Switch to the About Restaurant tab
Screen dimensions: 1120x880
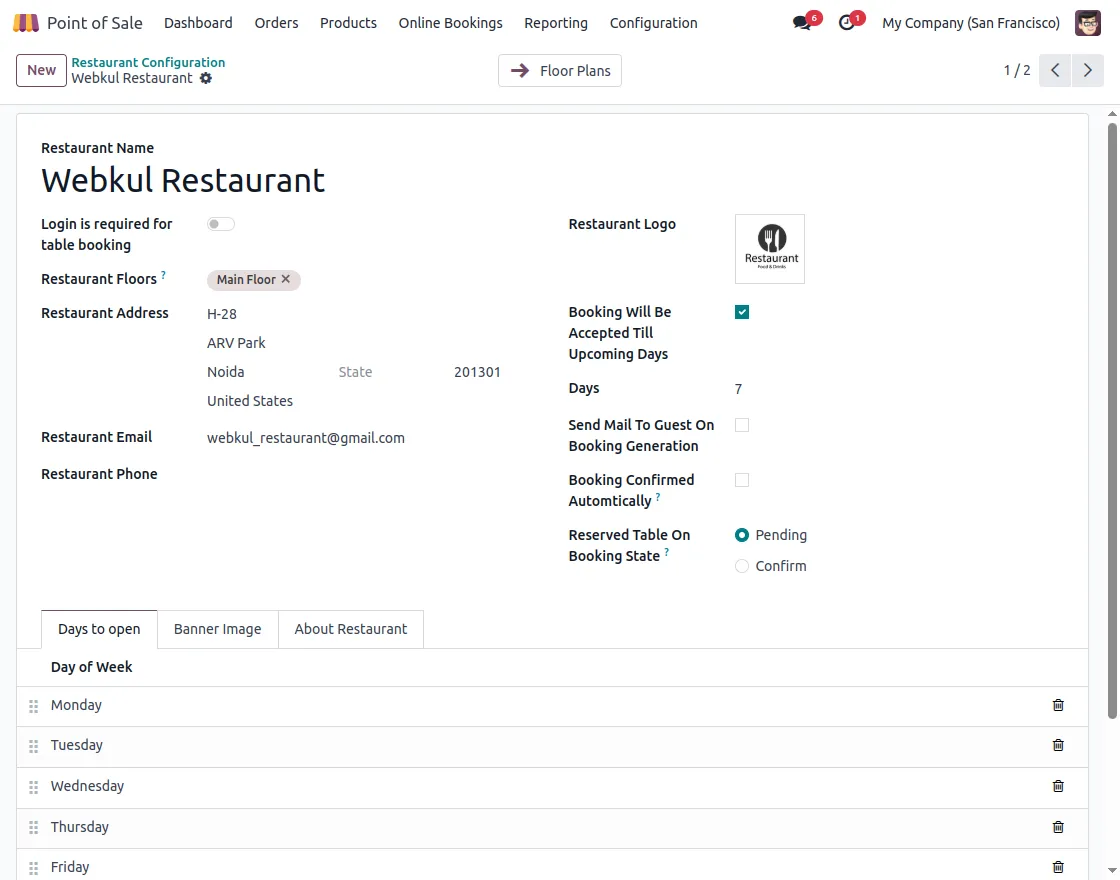(350, 629)
